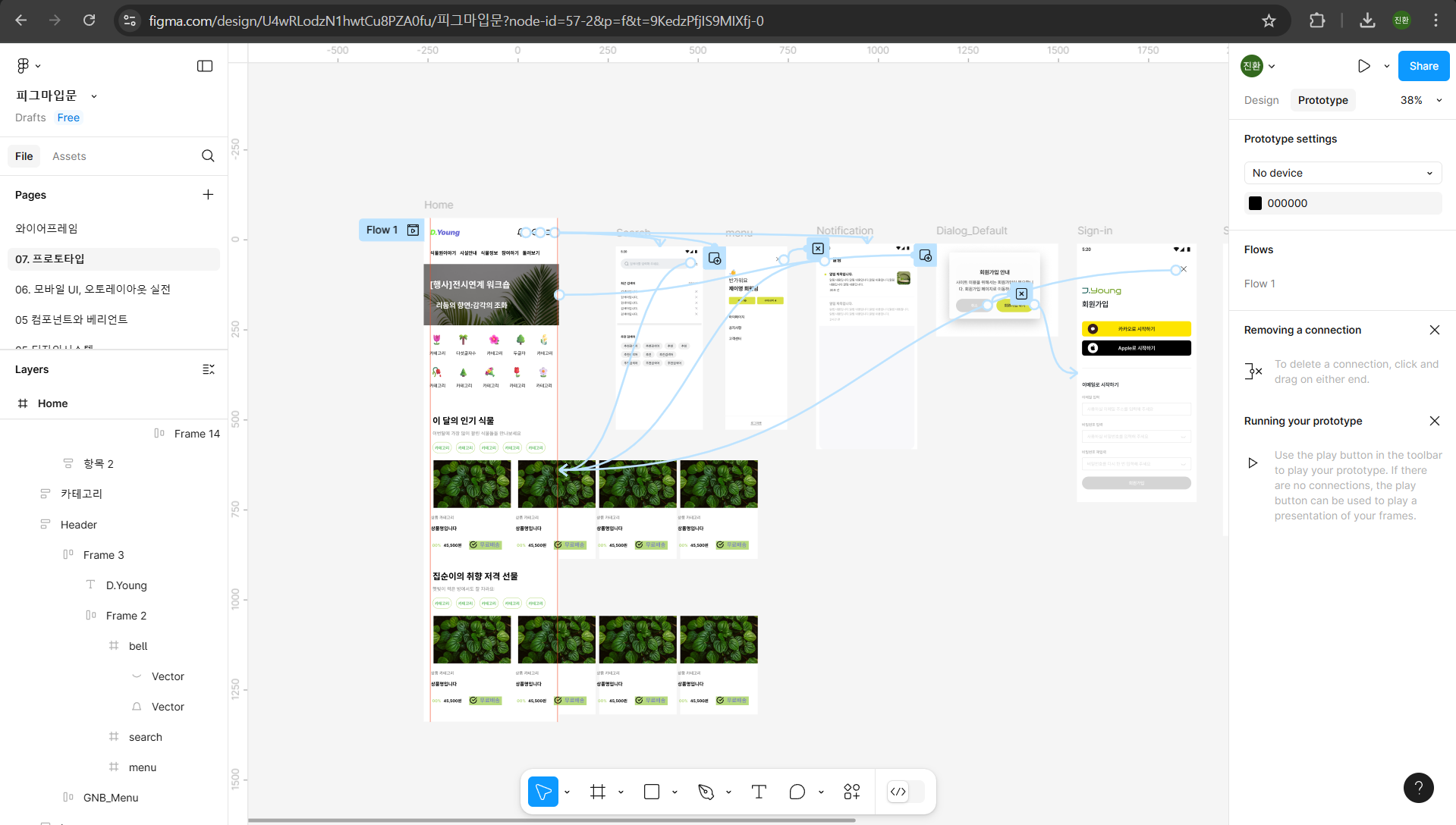Collapse the left sidebar panel icon

point(205,66)
